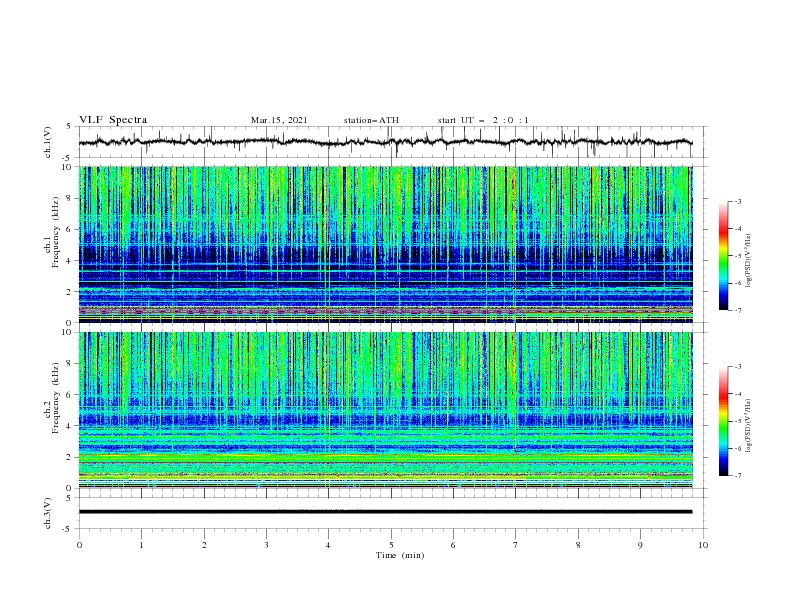The width and height of the screenshot is (792, 612).
Task: Click the 'Time (min)' axis title
Action: (400, 555)
